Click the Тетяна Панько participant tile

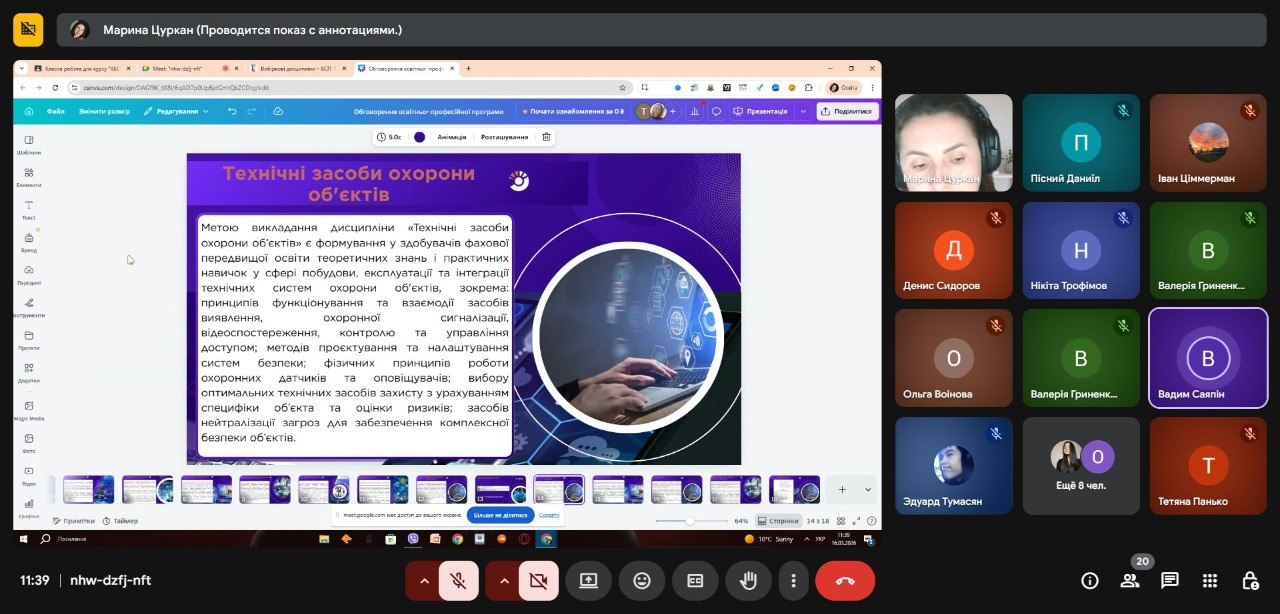tap(1208, 465)
